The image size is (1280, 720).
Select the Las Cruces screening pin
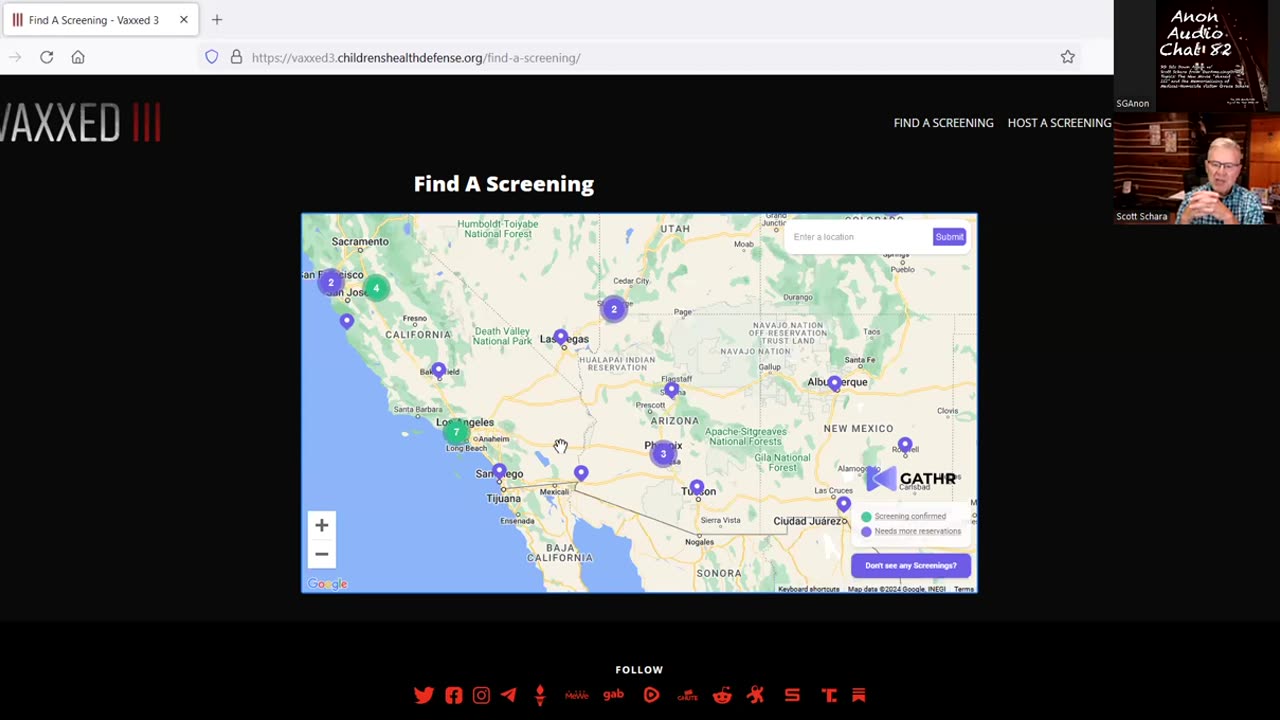point(844,505)
